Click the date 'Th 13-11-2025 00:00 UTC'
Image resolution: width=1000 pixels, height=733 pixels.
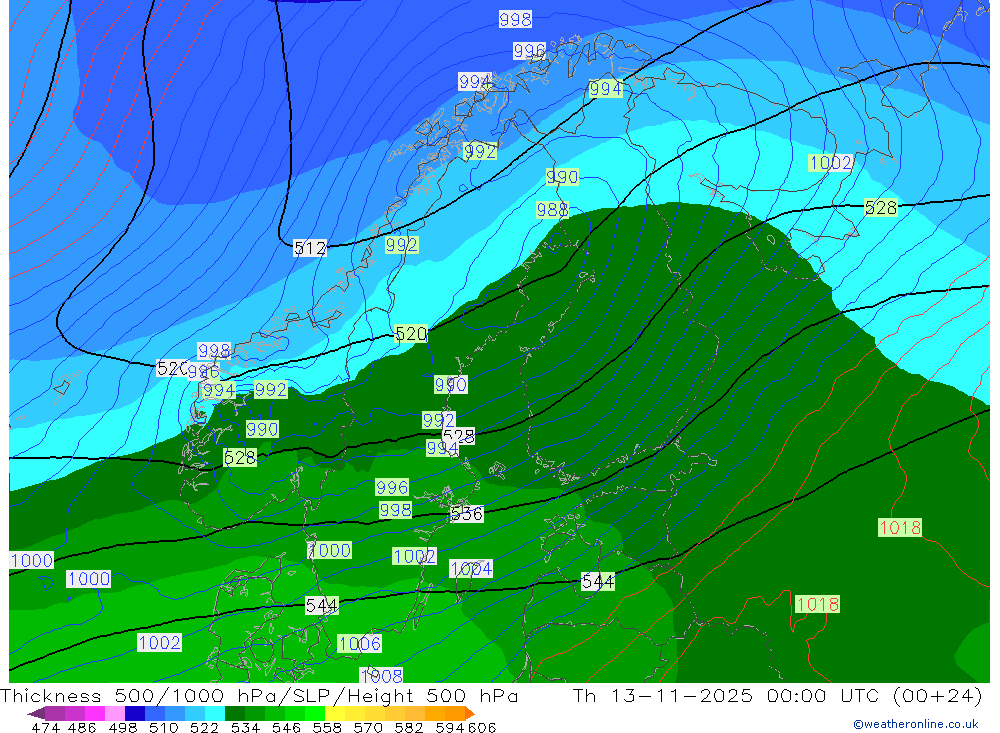coord(726,695)
